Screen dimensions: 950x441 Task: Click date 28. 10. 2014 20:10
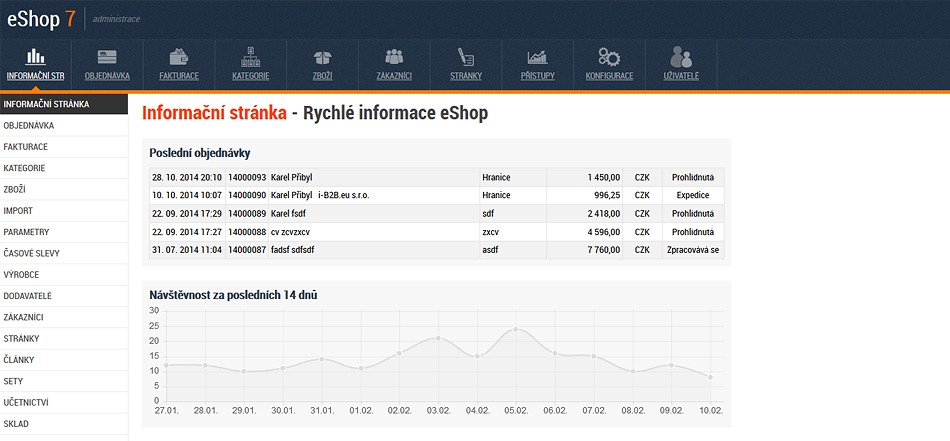[187, 177]
